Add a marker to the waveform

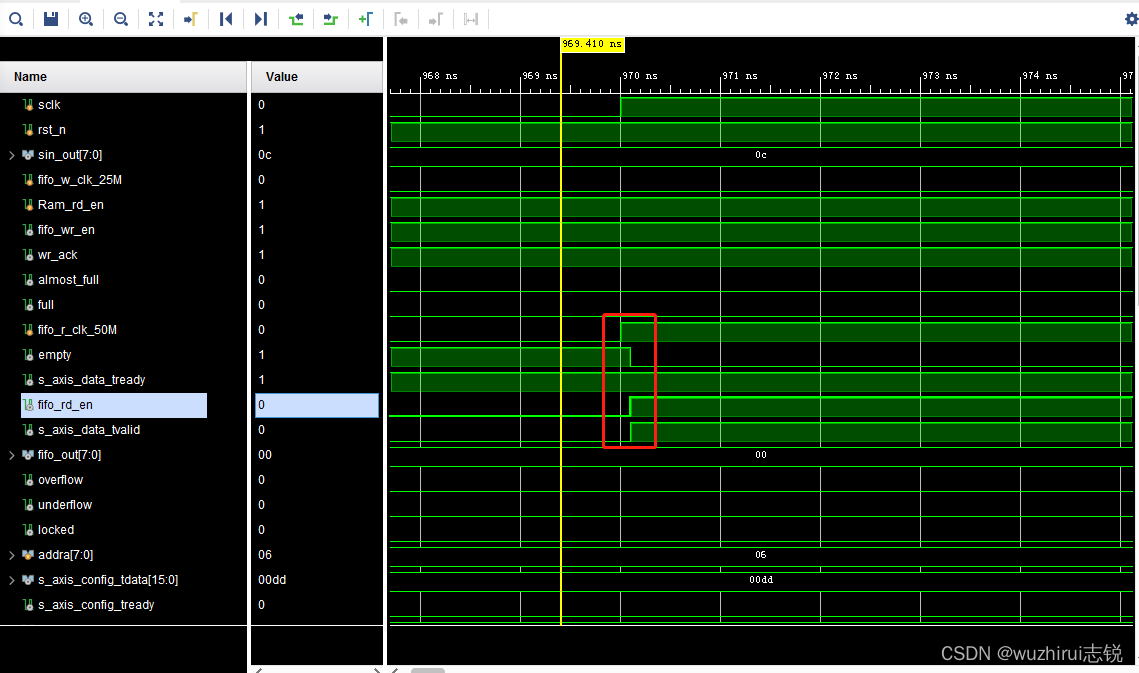coord(365,19)
